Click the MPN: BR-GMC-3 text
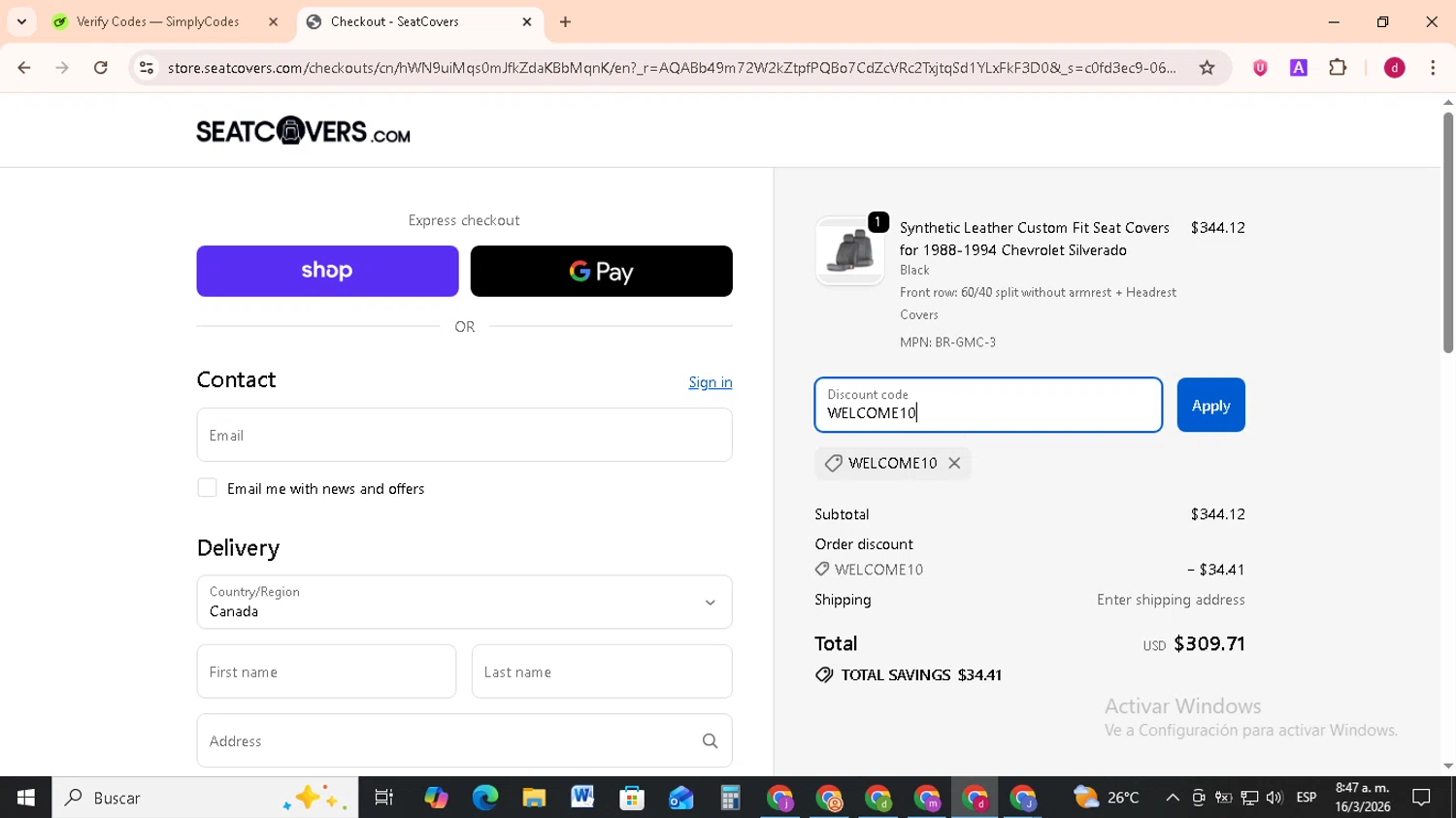Viewport: 1456px width, 818px height. [947, 343]
